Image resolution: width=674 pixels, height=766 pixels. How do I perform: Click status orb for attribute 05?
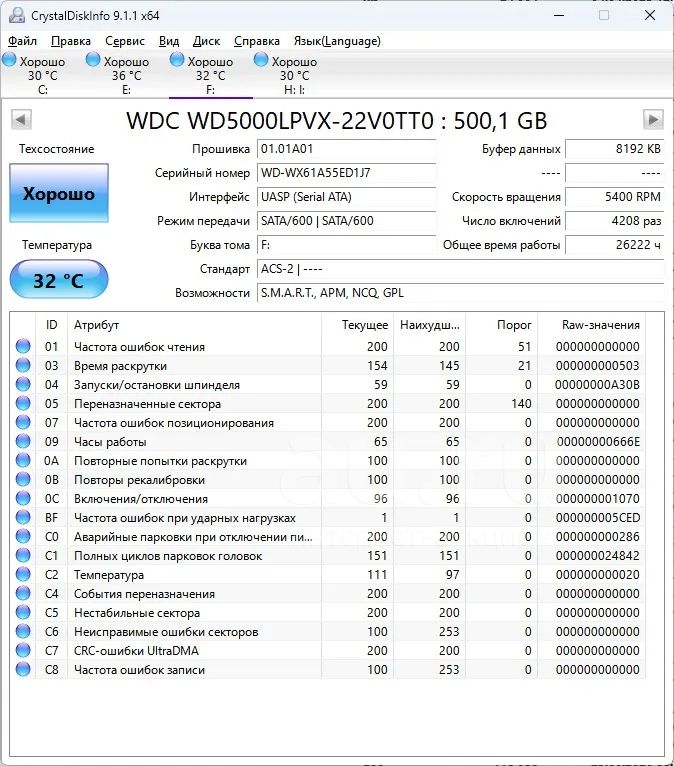23,404
